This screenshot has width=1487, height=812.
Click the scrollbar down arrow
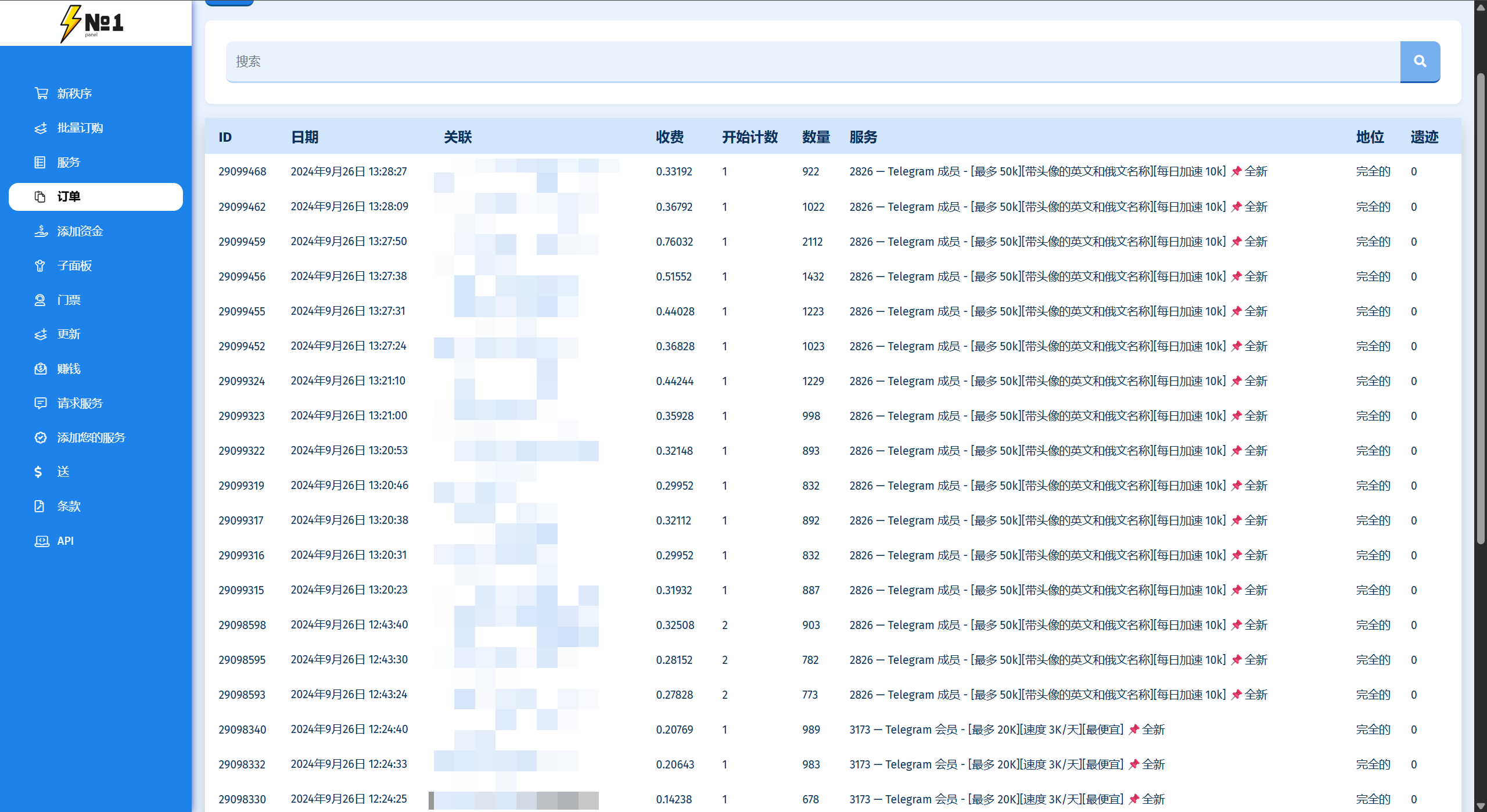point(1481,806)
